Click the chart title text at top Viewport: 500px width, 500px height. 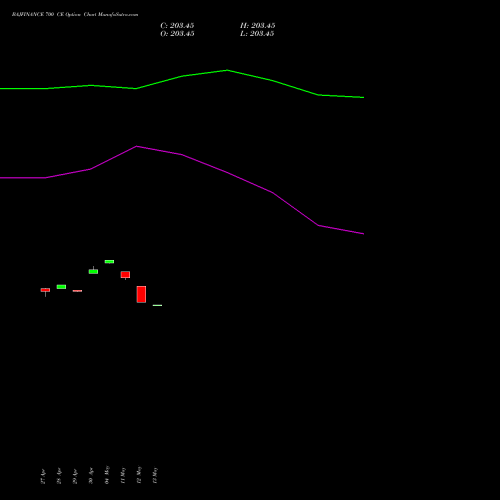tap(75, 15)
